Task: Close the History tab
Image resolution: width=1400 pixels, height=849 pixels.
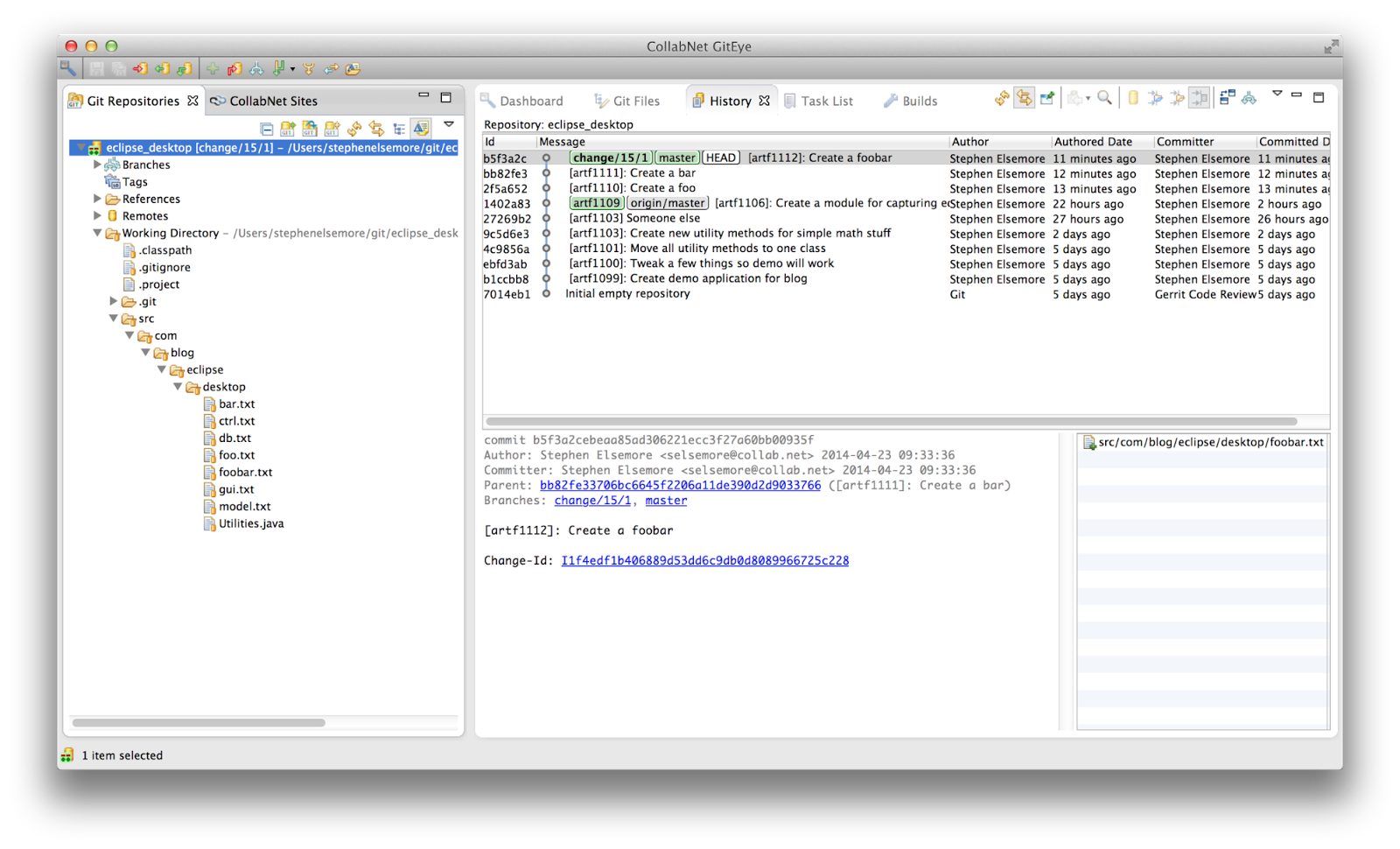Action: [x=765, y=101]
